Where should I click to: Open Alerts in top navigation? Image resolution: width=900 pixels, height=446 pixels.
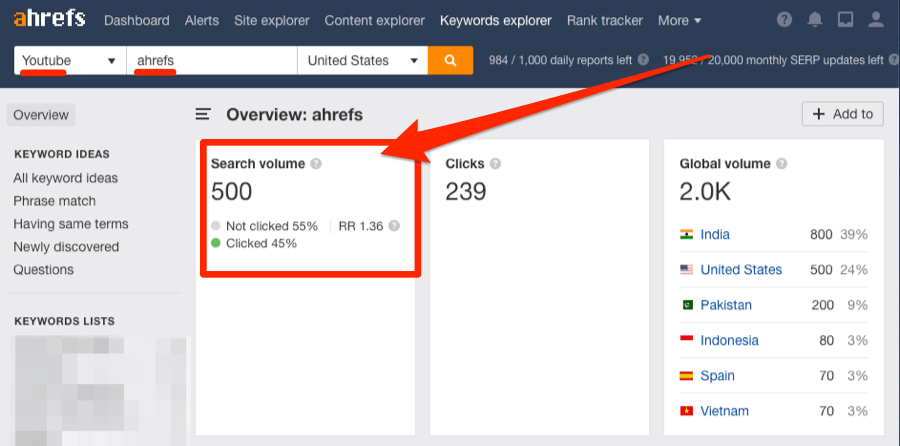click(201, 21)
